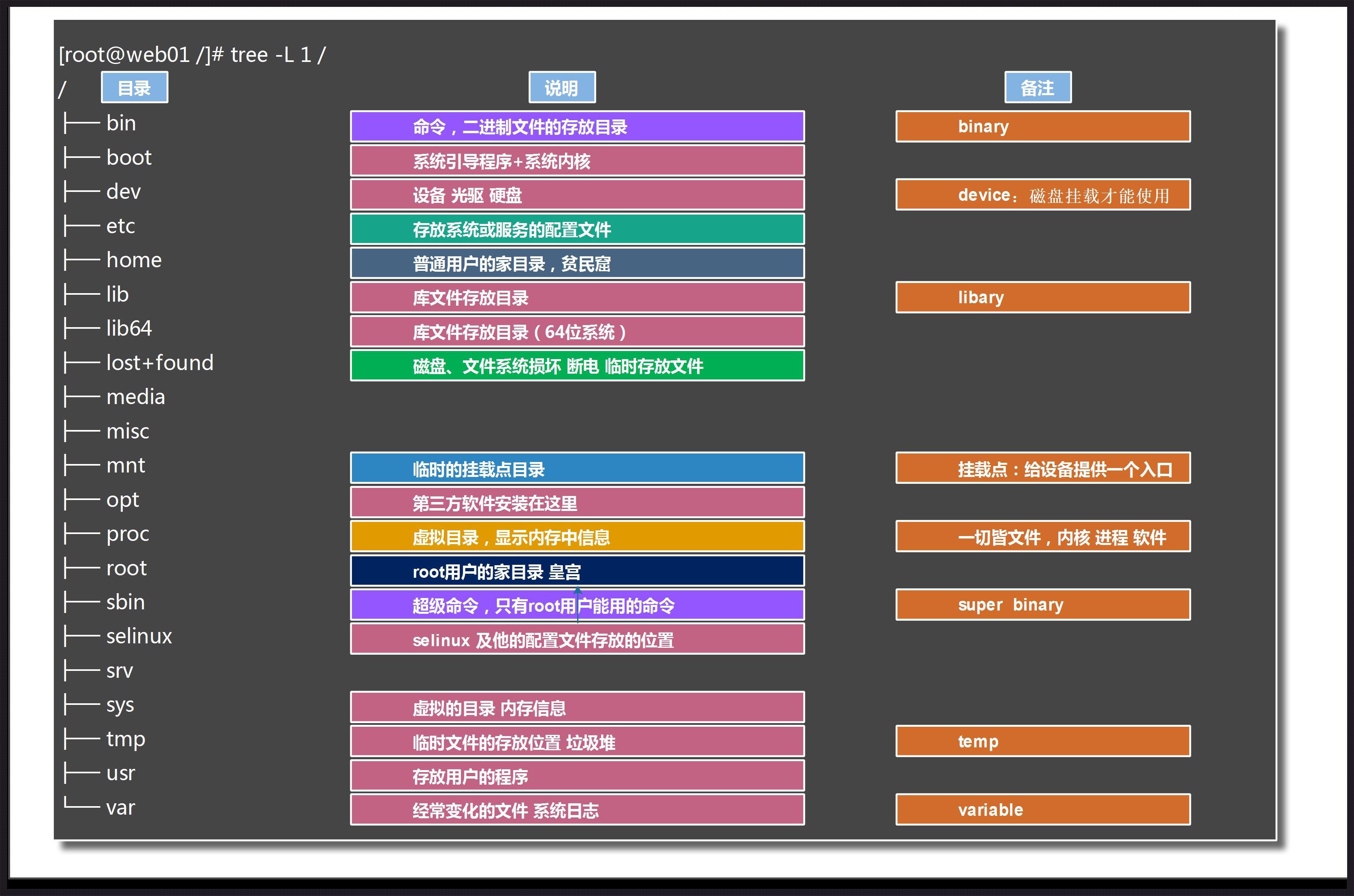
Task: Click the green 存放系统或服务的配置文件 box
Action: pos(576,230)
